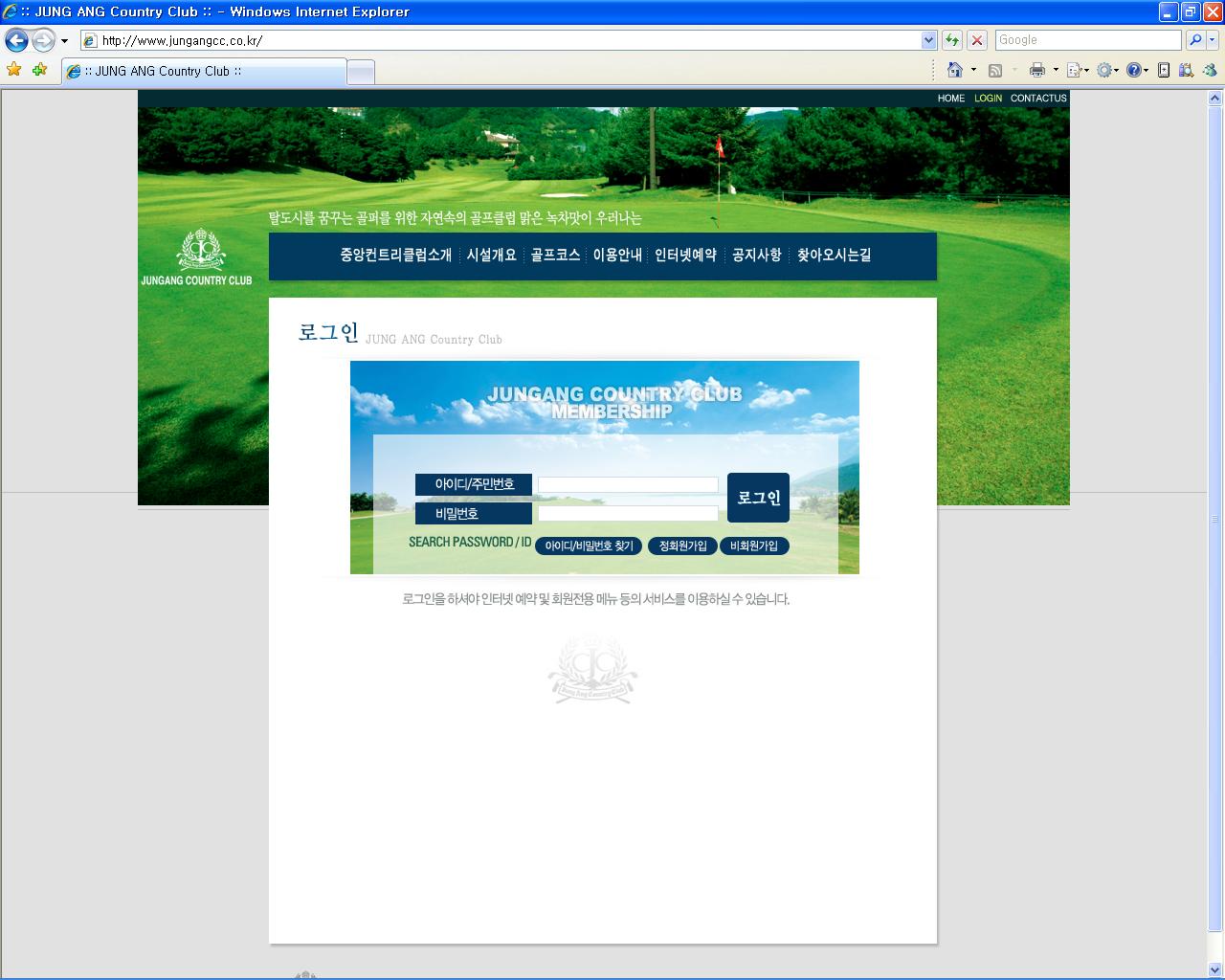Viewport: 1225px width, 980px height.
Task: Click the Research toolbar icon
Action: click(1187, 70)
